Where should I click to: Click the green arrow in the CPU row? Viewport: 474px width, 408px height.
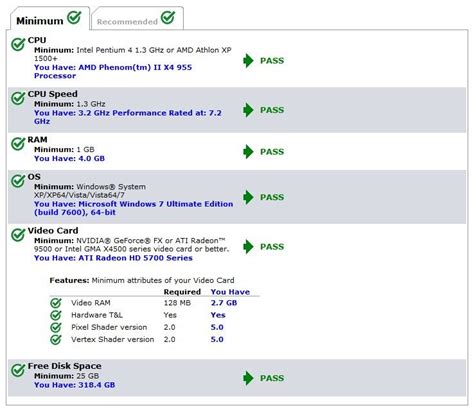[248, 60]
